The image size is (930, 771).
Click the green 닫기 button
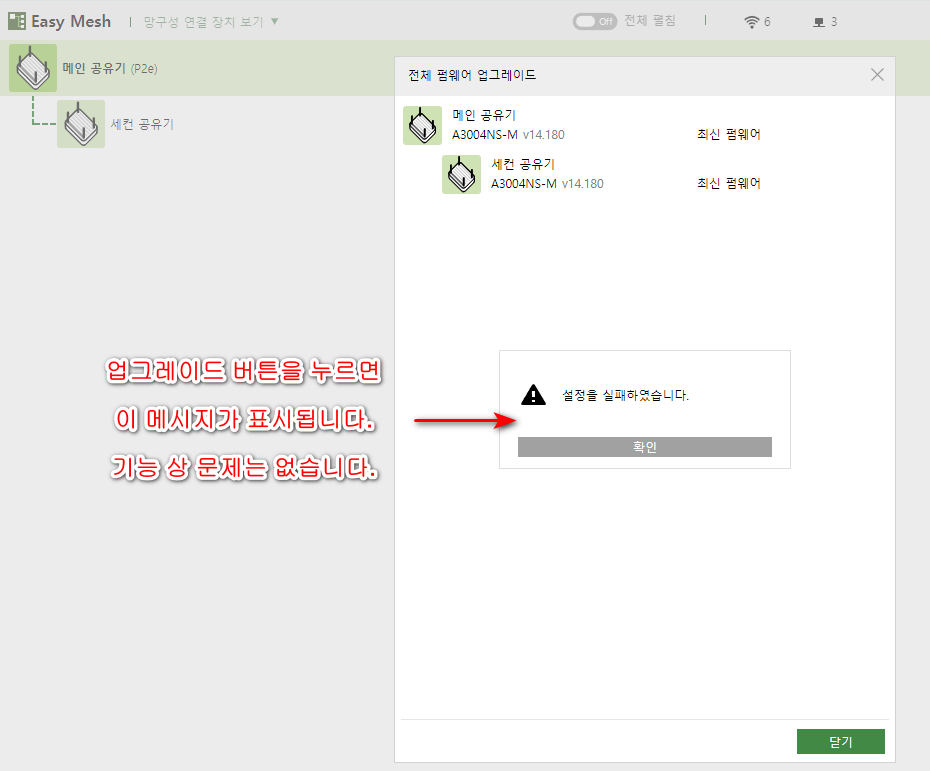(840, 741)
